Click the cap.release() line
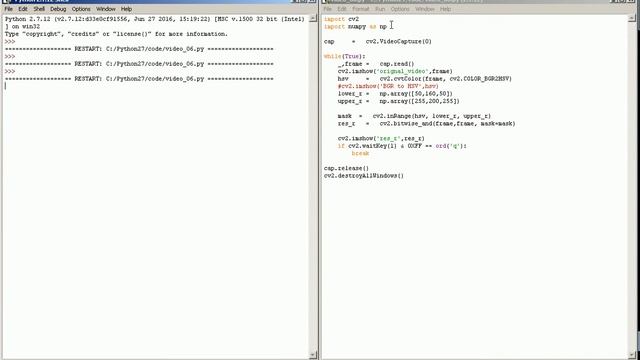 pos(346,168)
